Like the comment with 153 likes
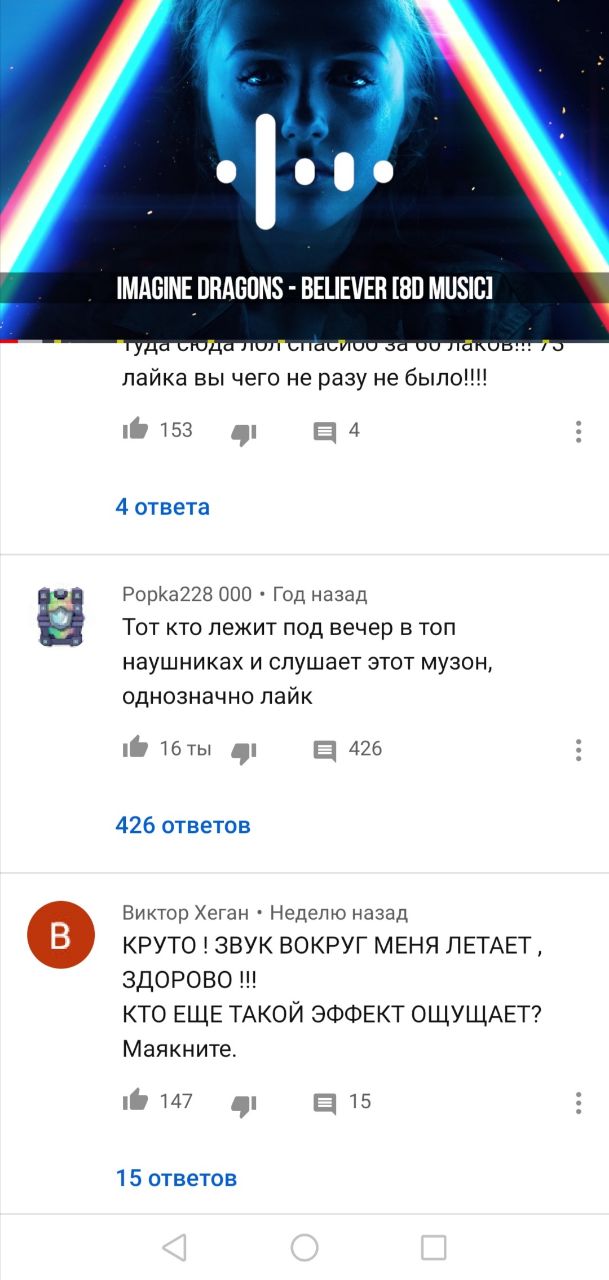Screen dimensions: 609x1280 (x=135, y=430)
